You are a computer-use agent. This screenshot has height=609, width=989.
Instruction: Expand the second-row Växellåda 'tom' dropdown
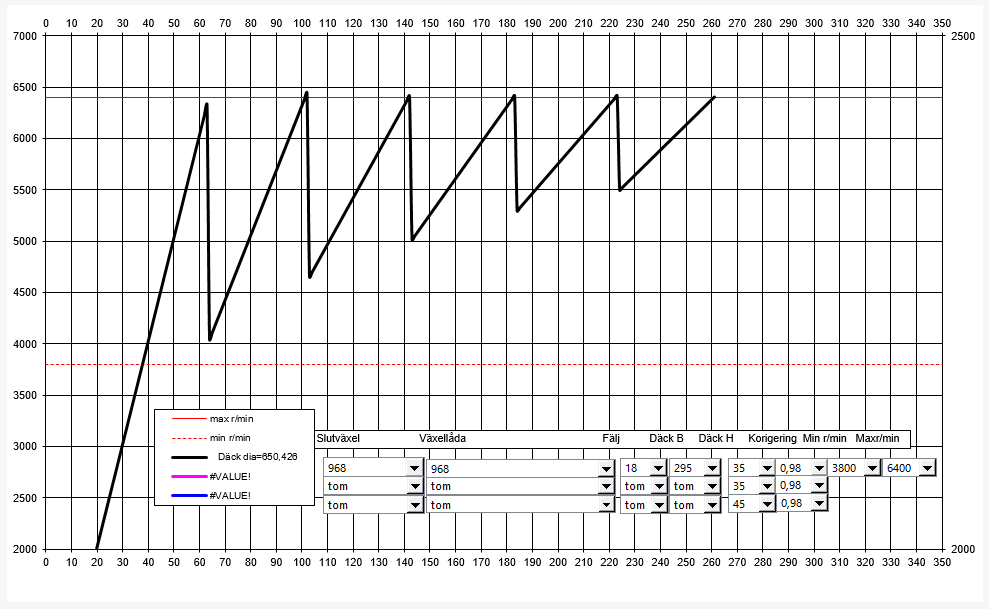tap(605, 486)
